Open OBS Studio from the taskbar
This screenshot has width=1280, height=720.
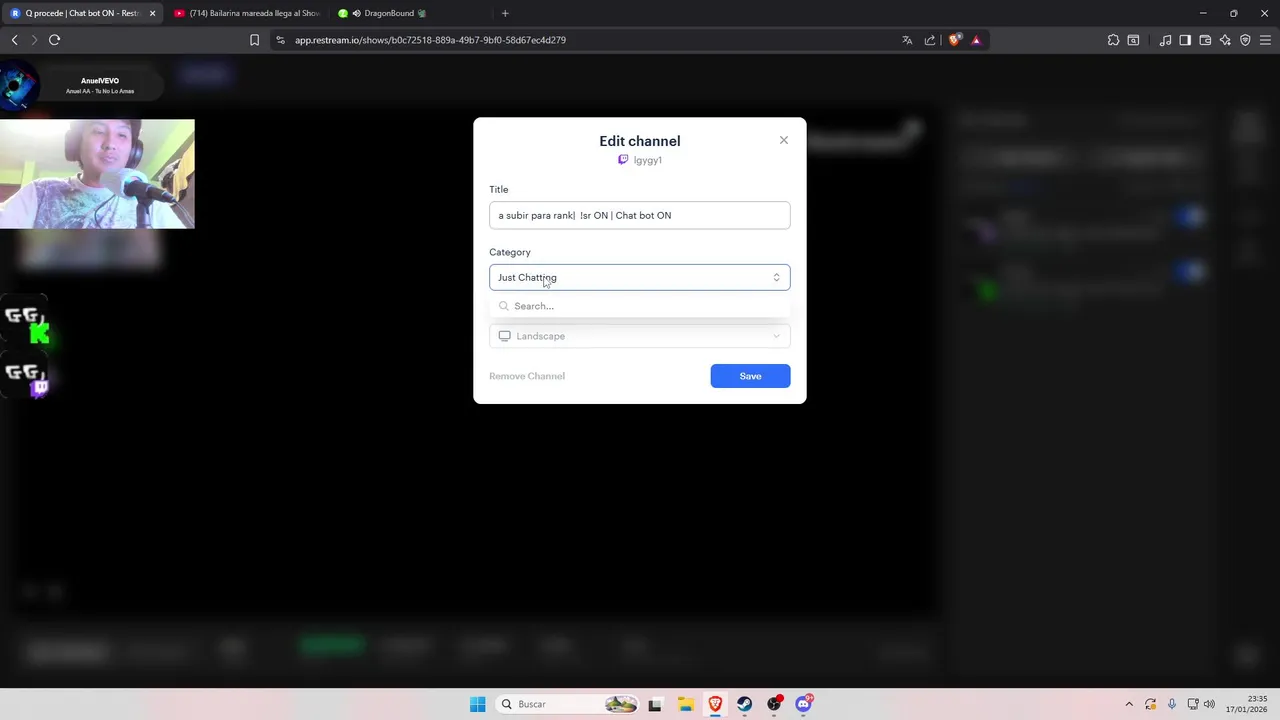[x=774, y=704]
